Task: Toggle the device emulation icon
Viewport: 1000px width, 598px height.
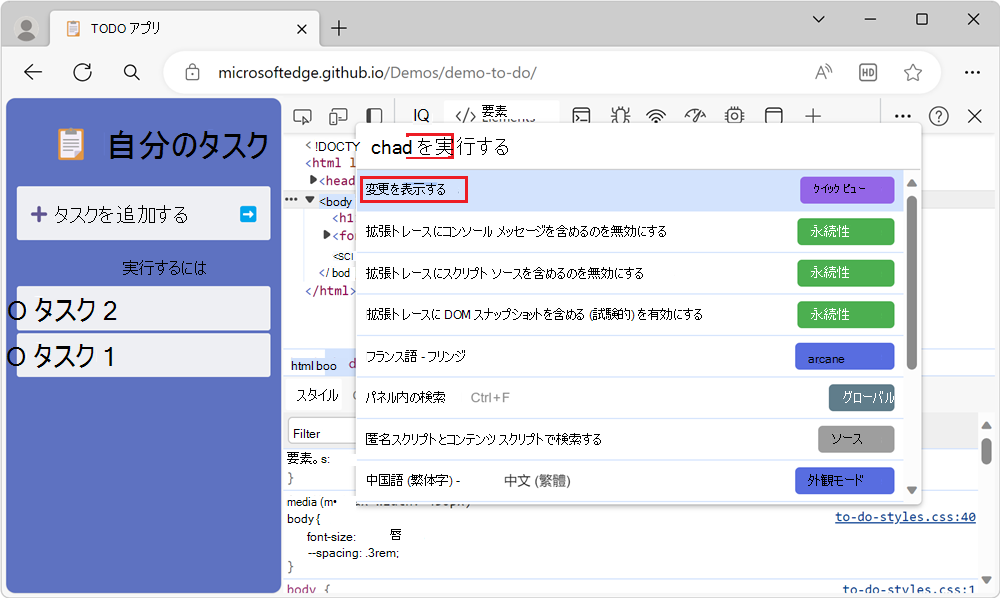Action: (340, 116)
